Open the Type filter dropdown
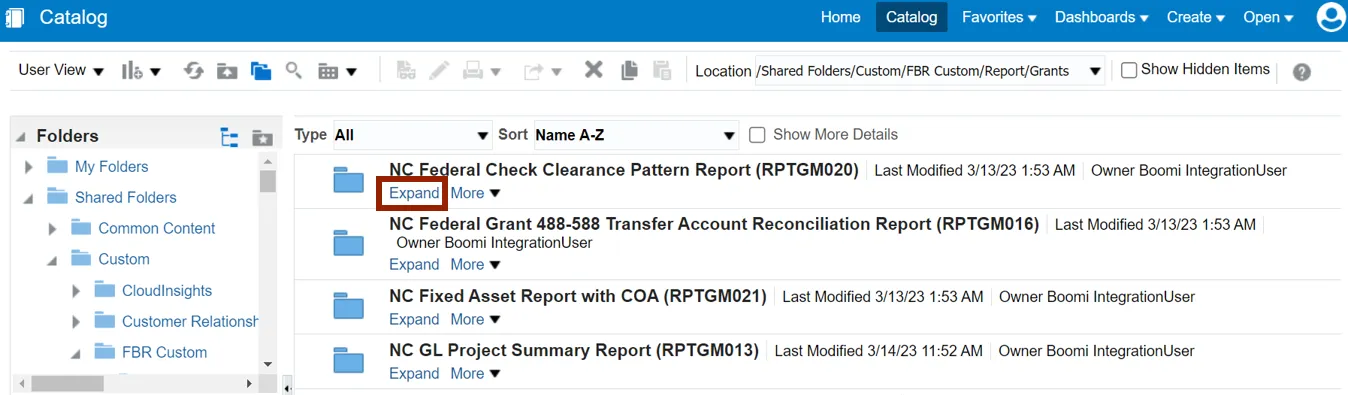The width and height of the screenshot is (1348, 395). 413,135
